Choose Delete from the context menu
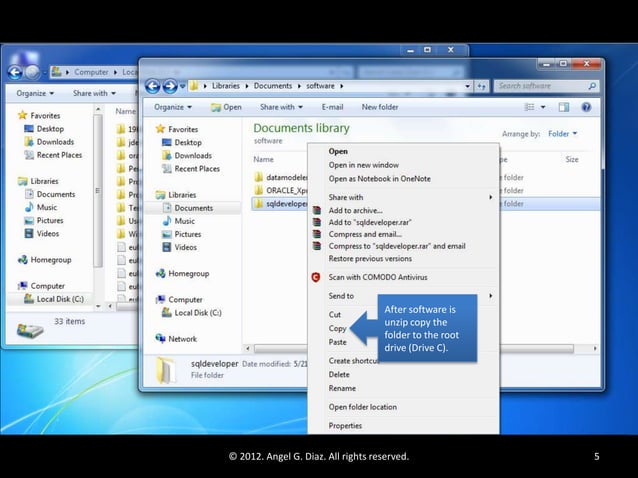This screenshot has width=638, height=478. 339,375
